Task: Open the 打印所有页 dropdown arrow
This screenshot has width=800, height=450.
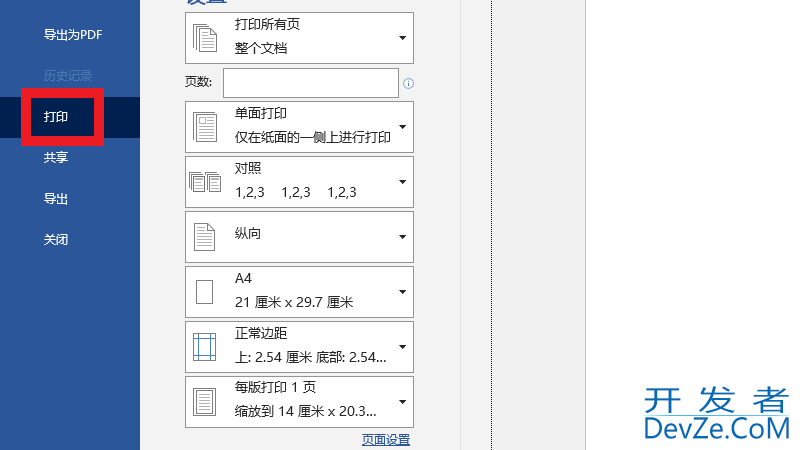Action: [403, 38]
